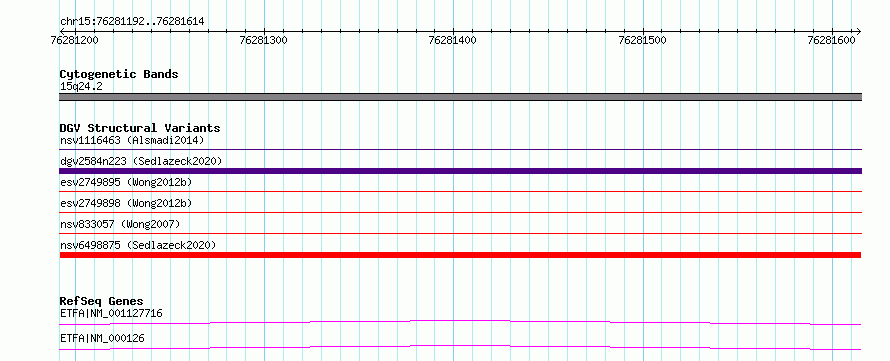Click ruler coordinate 76281400
The height and width of the screenshot is (361, 890).
pos(453,40)
